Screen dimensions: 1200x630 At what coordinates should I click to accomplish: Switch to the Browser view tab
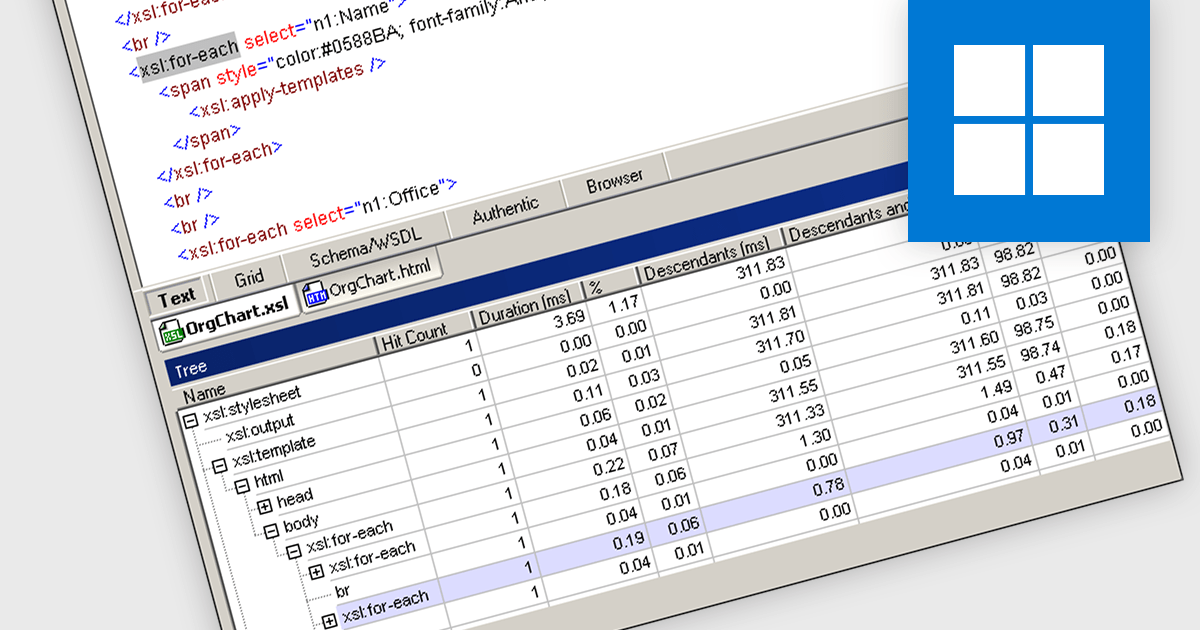614,181
